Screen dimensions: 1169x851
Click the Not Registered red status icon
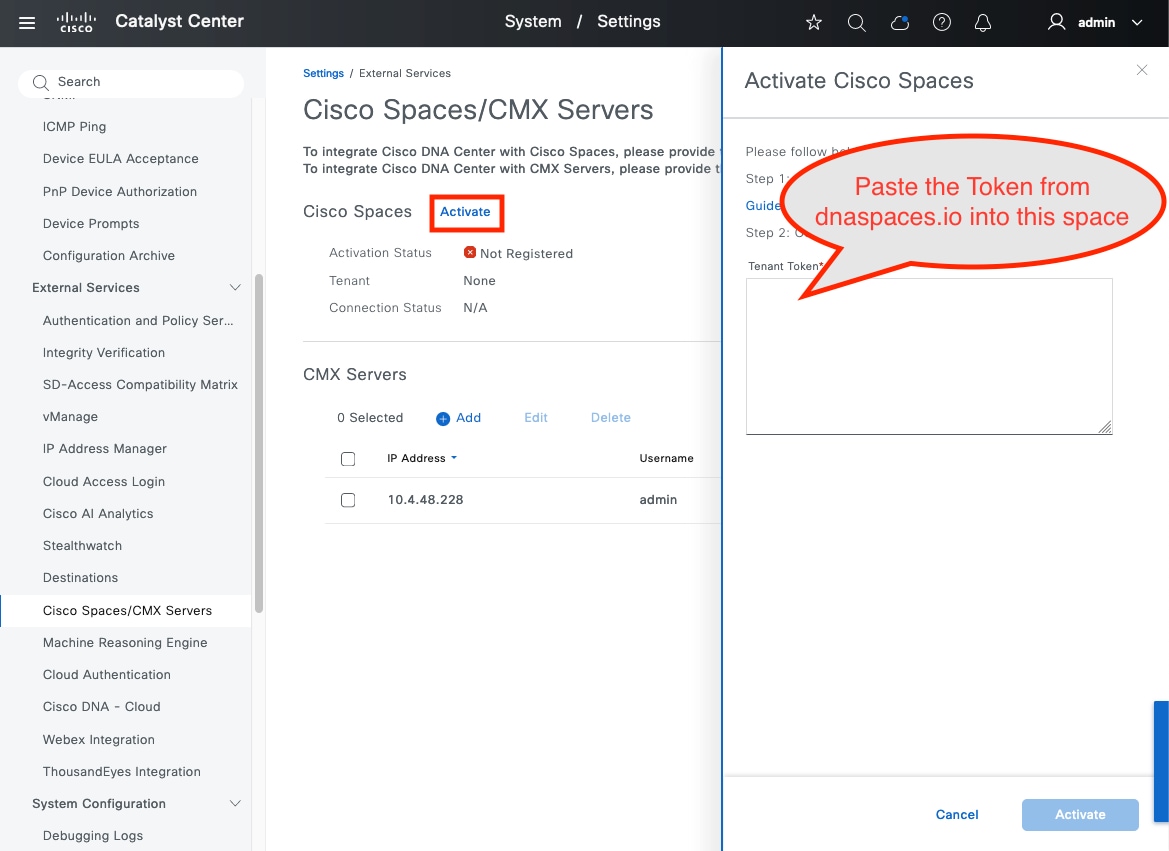[470, 252]
